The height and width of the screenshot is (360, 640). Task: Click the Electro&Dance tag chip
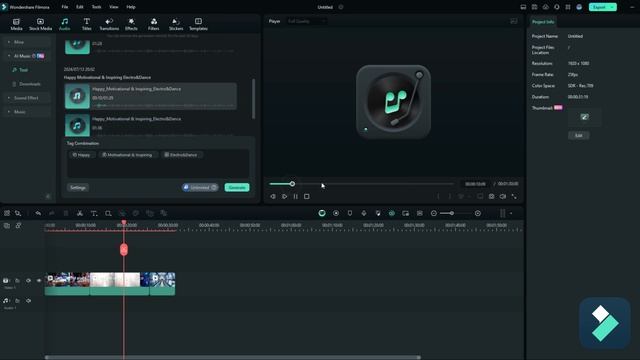[181, 155]
